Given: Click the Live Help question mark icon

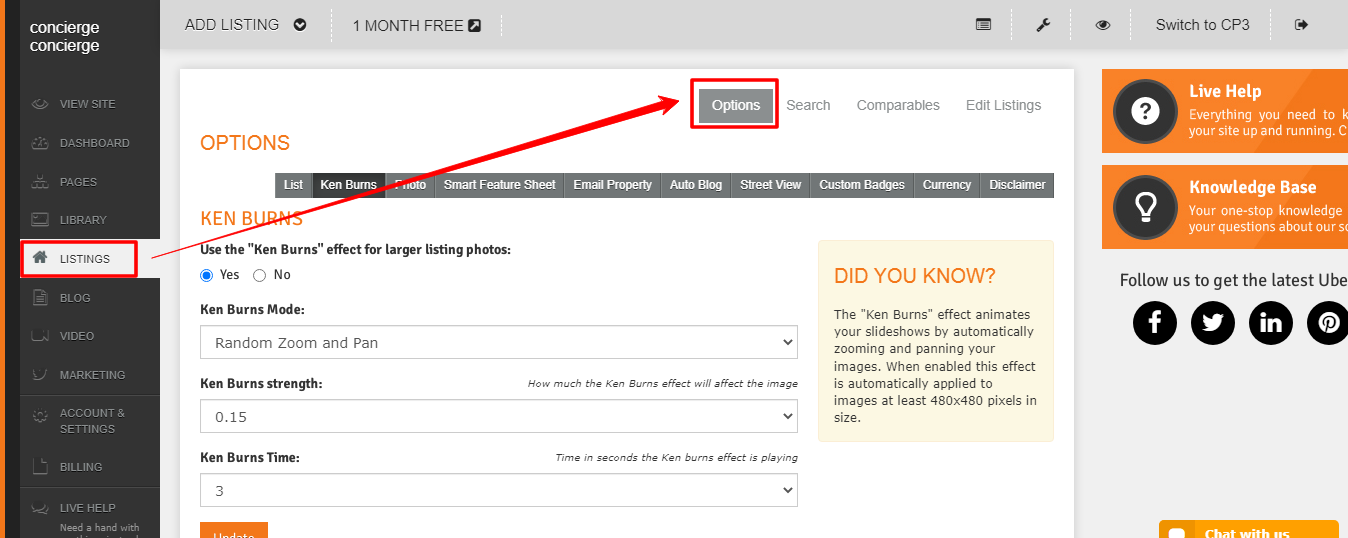Looking at the screenshot, I should point(1145,111).
